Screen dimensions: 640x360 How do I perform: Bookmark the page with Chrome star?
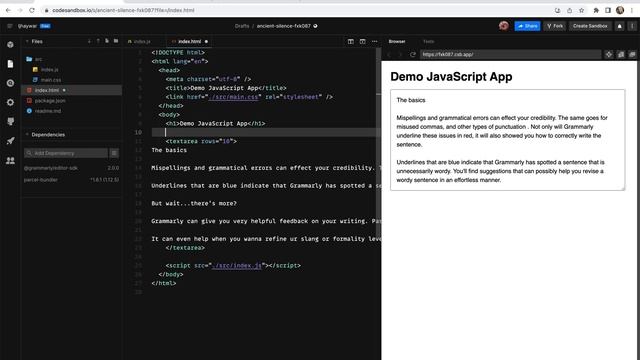582,10
